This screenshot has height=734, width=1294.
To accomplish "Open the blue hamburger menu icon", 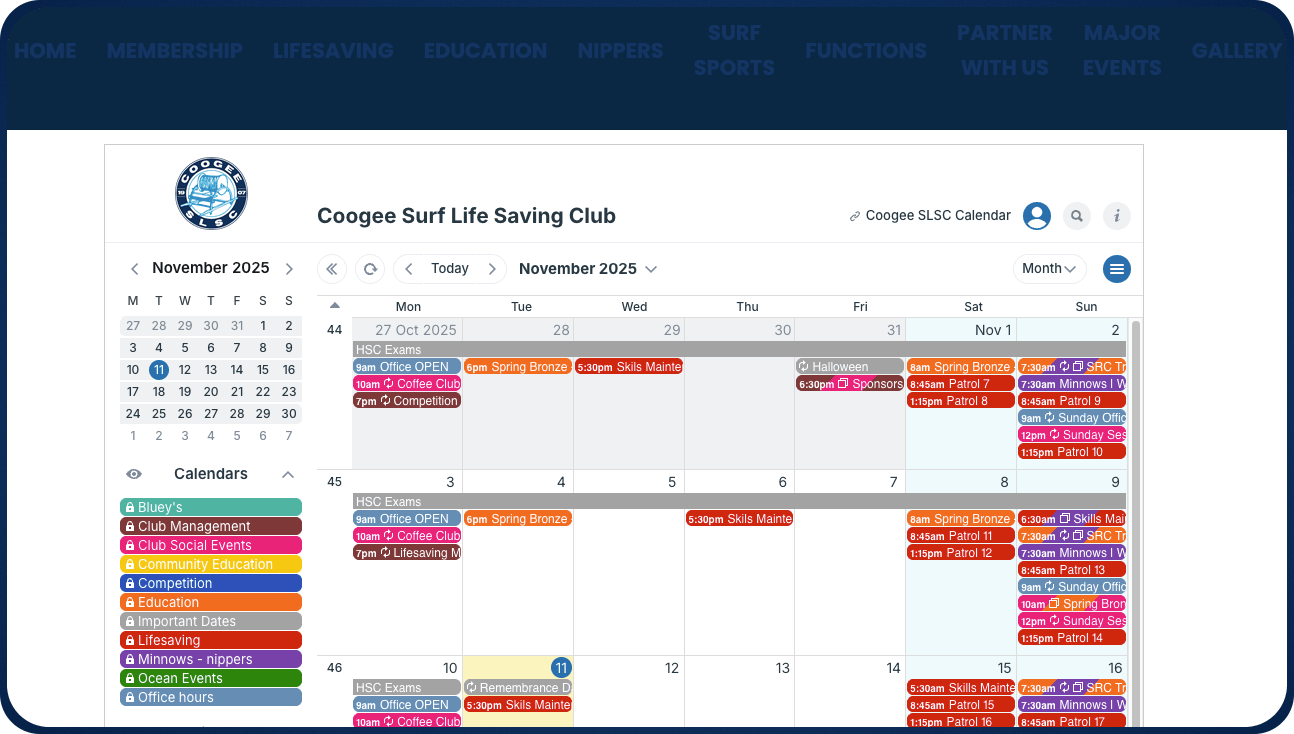I will point(1117,269).
